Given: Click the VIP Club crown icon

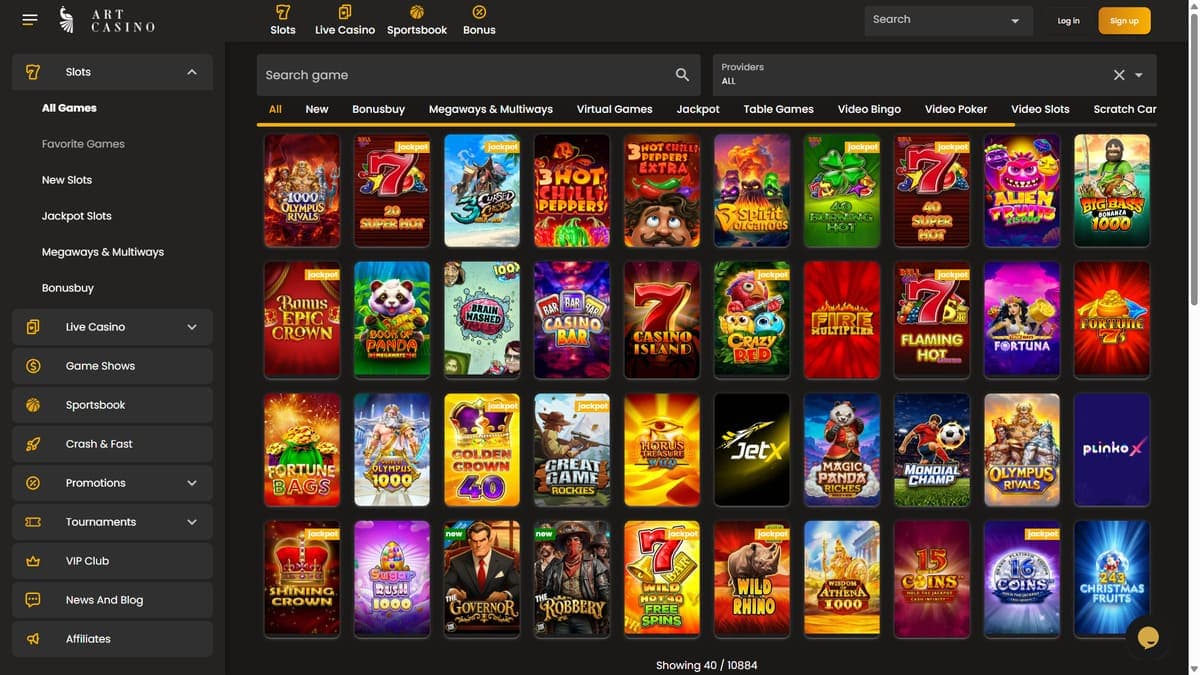Looking at the screenshot, I should 33,561.
